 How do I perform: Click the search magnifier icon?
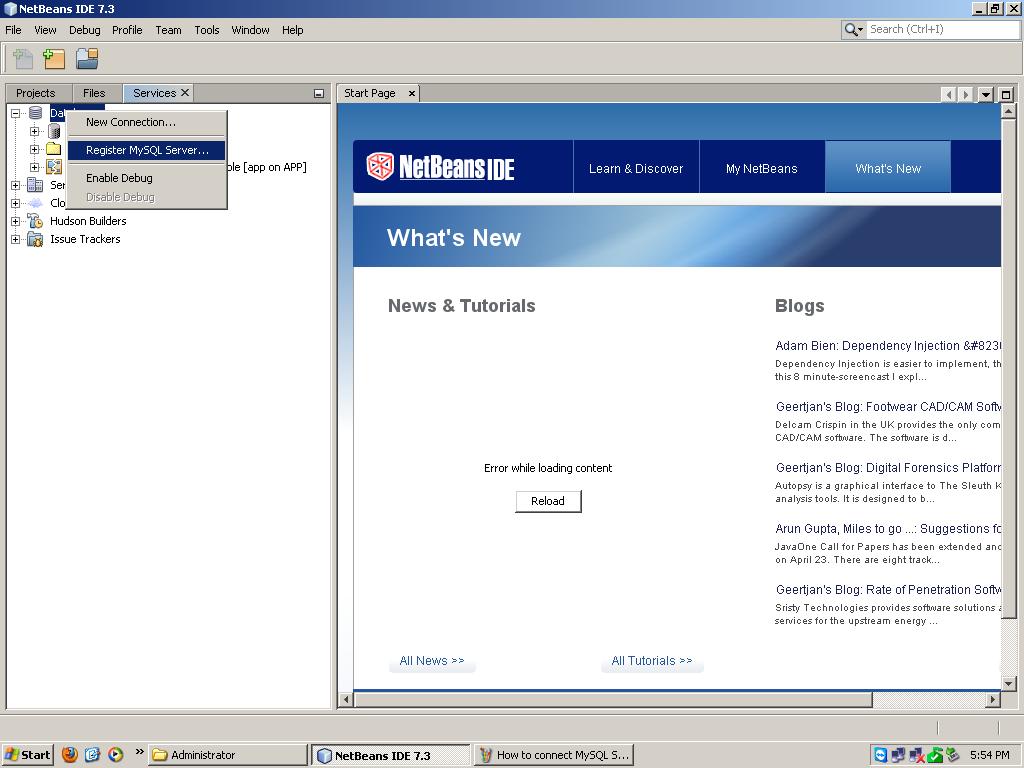(851, 29)
